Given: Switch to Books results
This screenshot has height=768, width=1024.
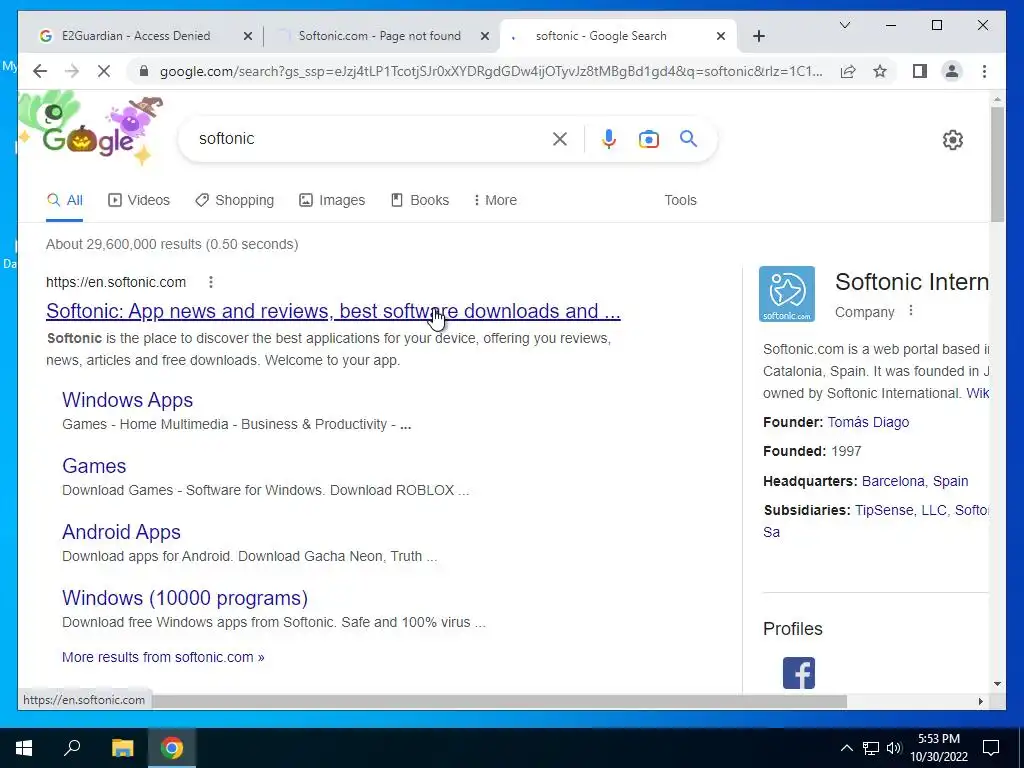Looking at the screenshot, I should [419, 200].
